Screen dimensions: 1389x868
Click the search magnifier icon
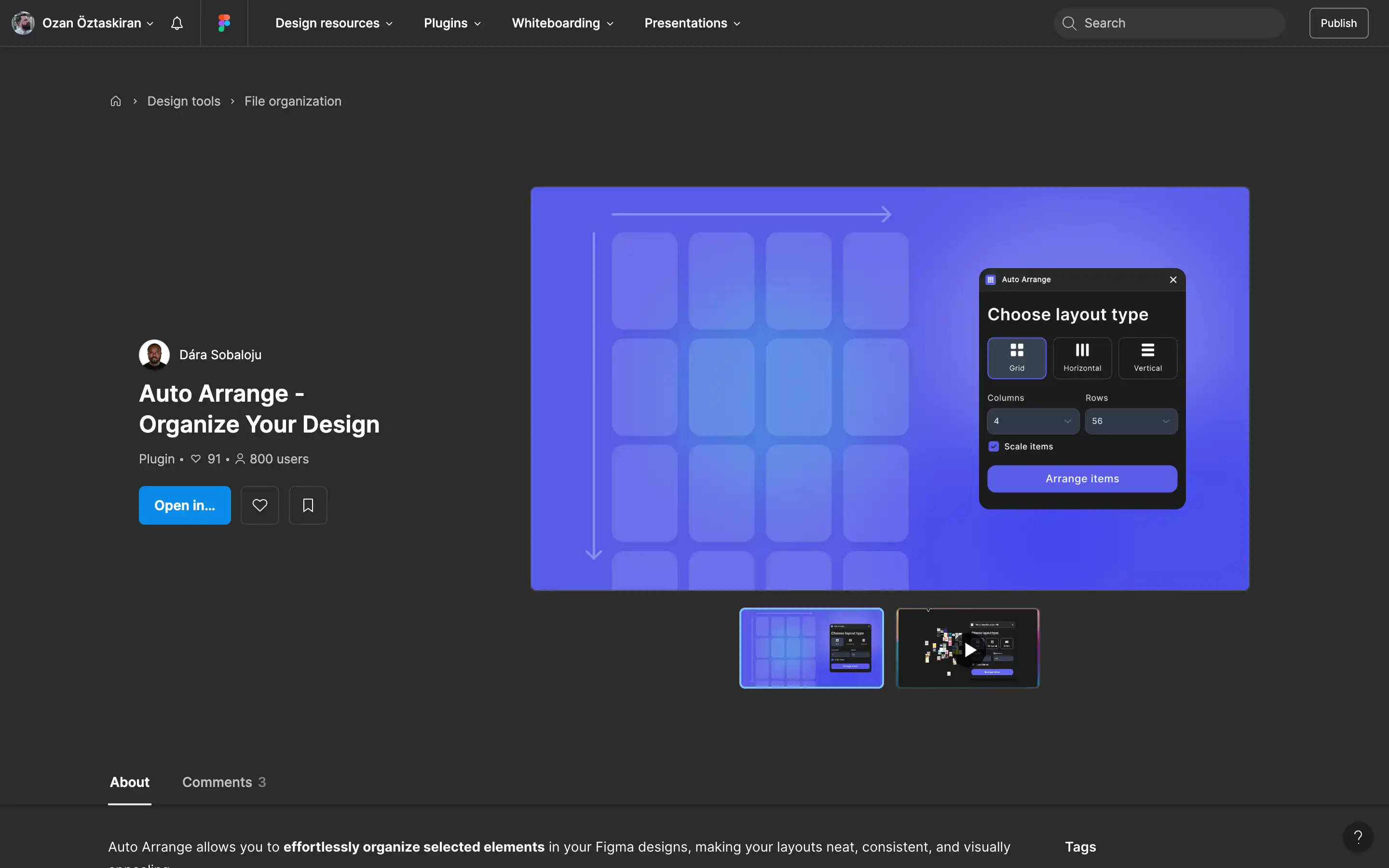(x=1069, y=23)
